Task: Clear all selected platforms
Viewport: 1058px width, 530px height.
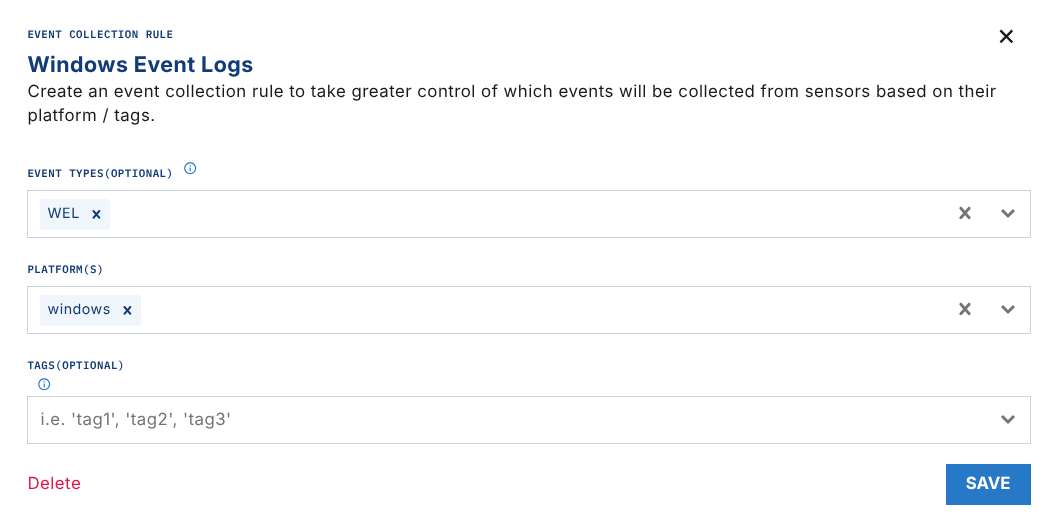Action: [x=965, y=309]
